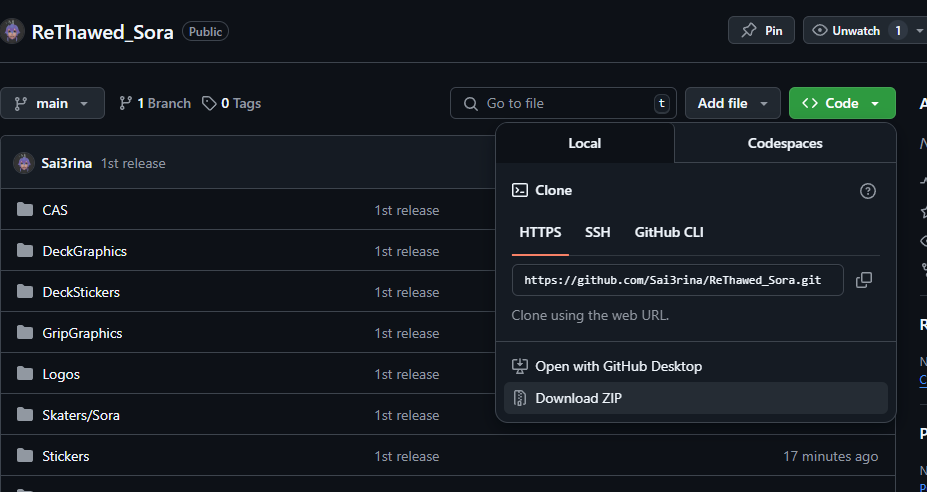Click the help icon beside Clone

pyautogui.click(x=868, y=191)
